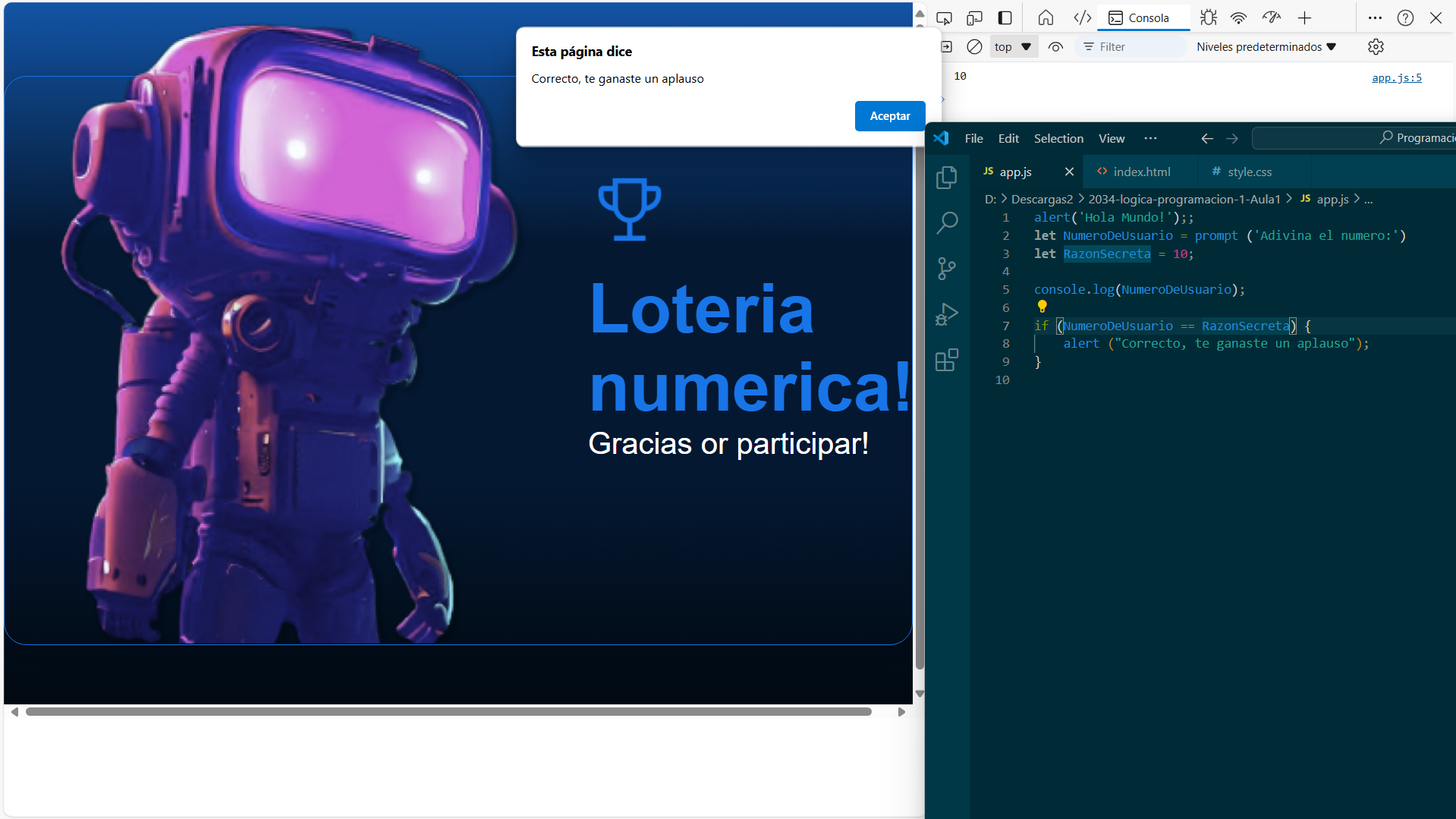The height and width of the screenshot is (819, 1456).
Task: Expand VS Code hidden menus ellipsis
Action: [1150, 138]
